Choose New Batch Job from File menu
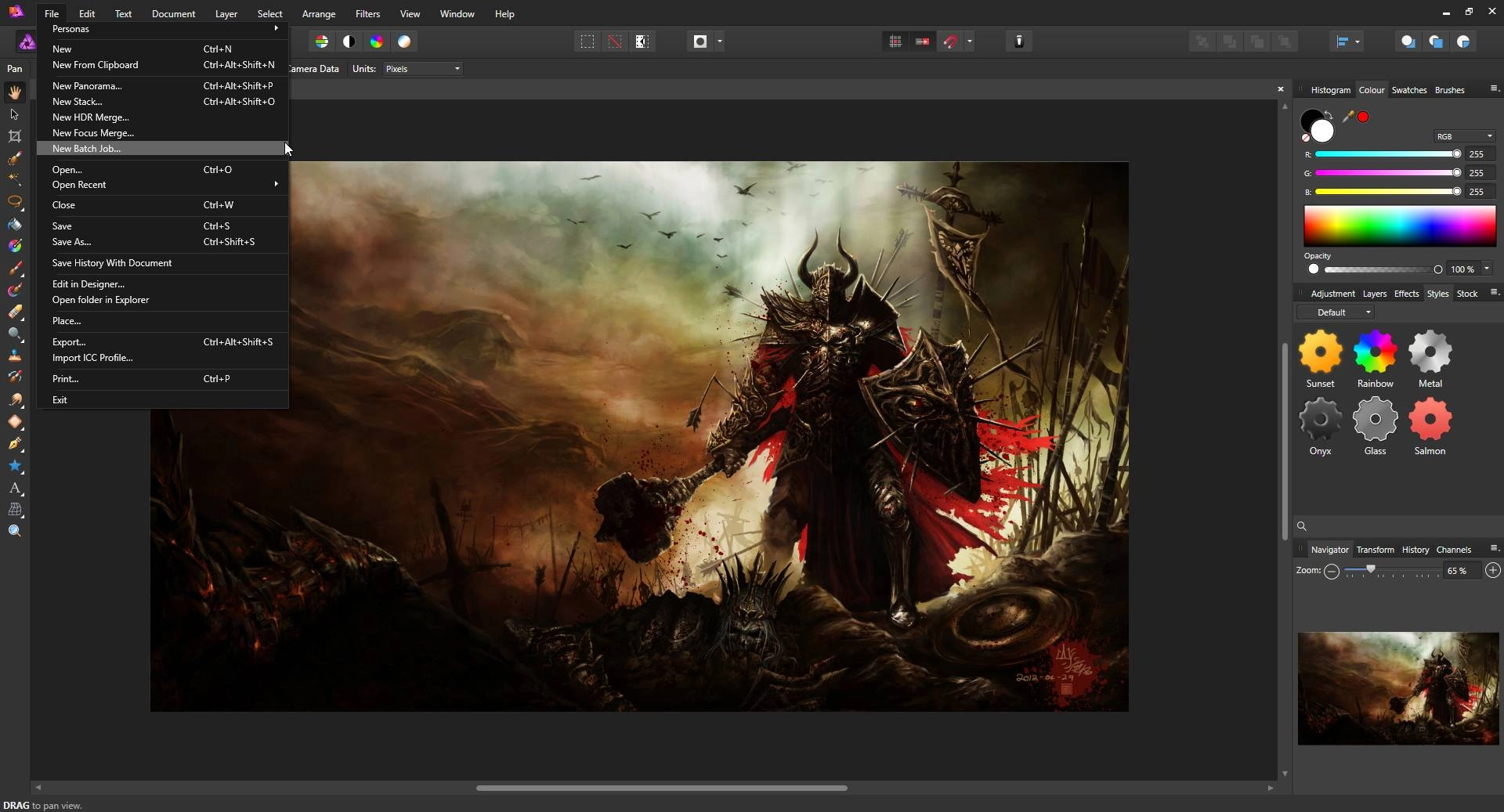The image size is (1504, 812). pos(163,149)
